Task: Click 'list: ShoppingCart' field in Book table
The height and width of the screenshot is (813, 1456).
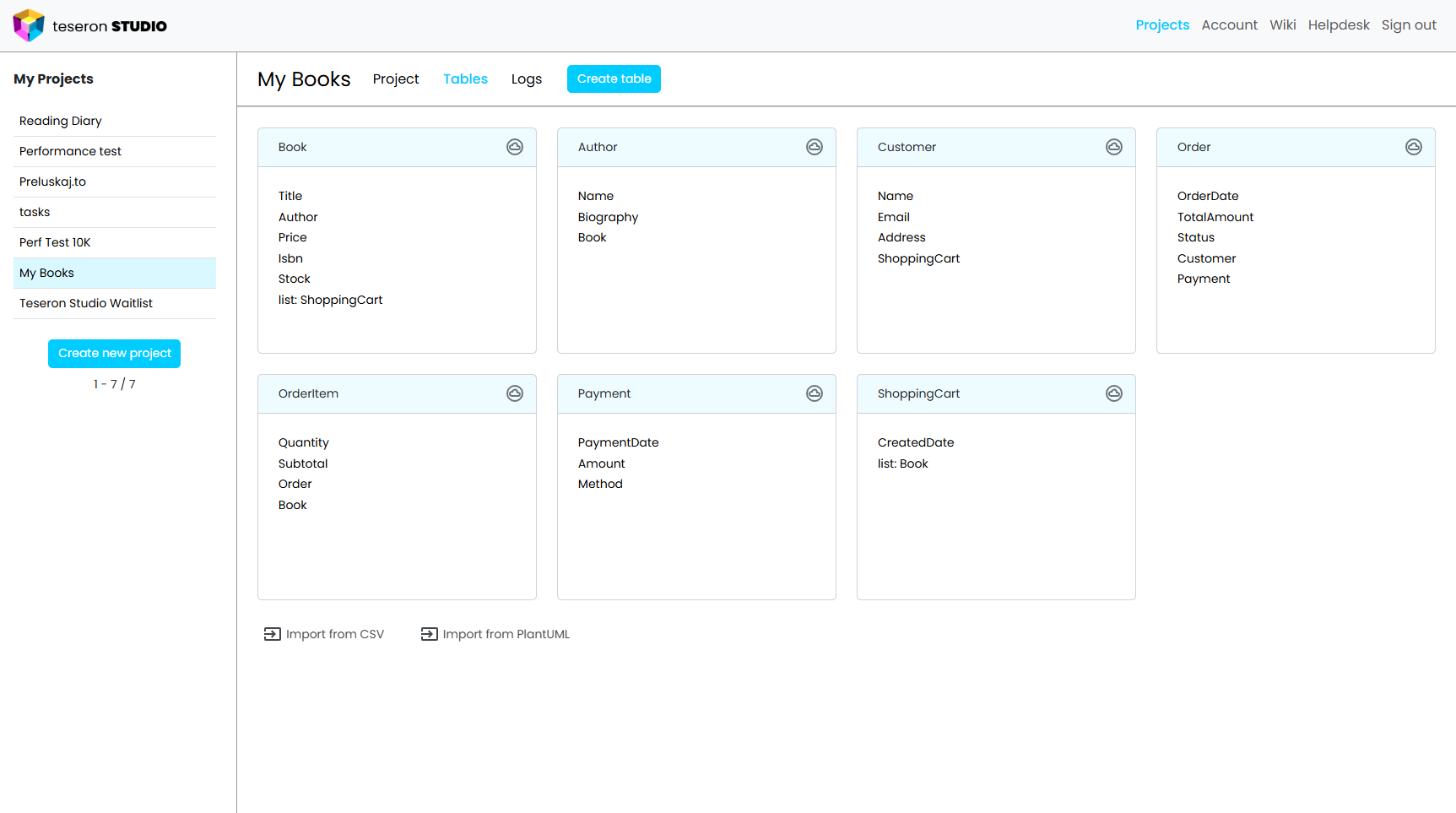Action: click(x=330, y=300)
